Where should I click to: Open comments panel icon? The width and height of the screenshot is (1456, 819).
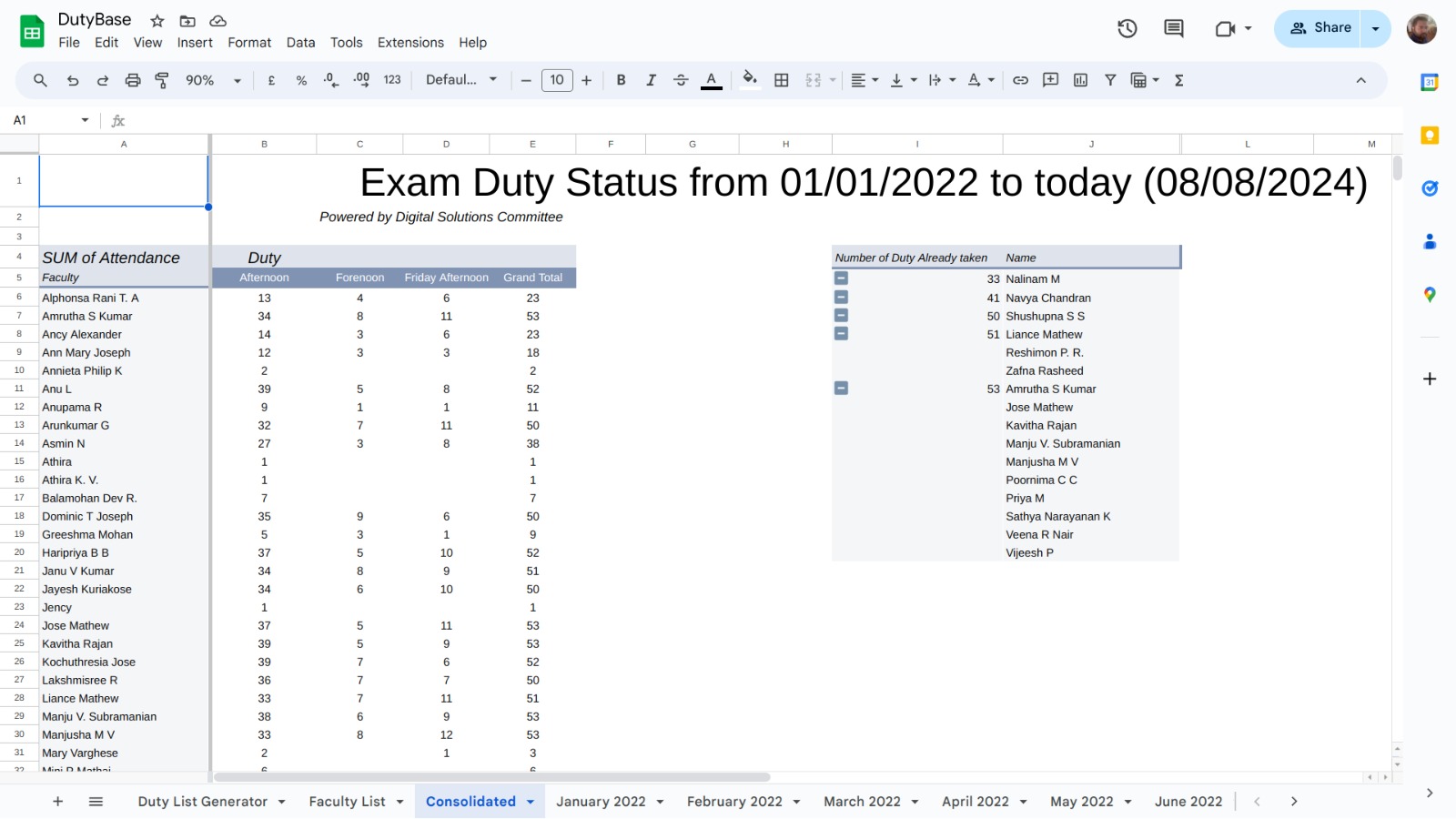click(x=1173, y=28)
